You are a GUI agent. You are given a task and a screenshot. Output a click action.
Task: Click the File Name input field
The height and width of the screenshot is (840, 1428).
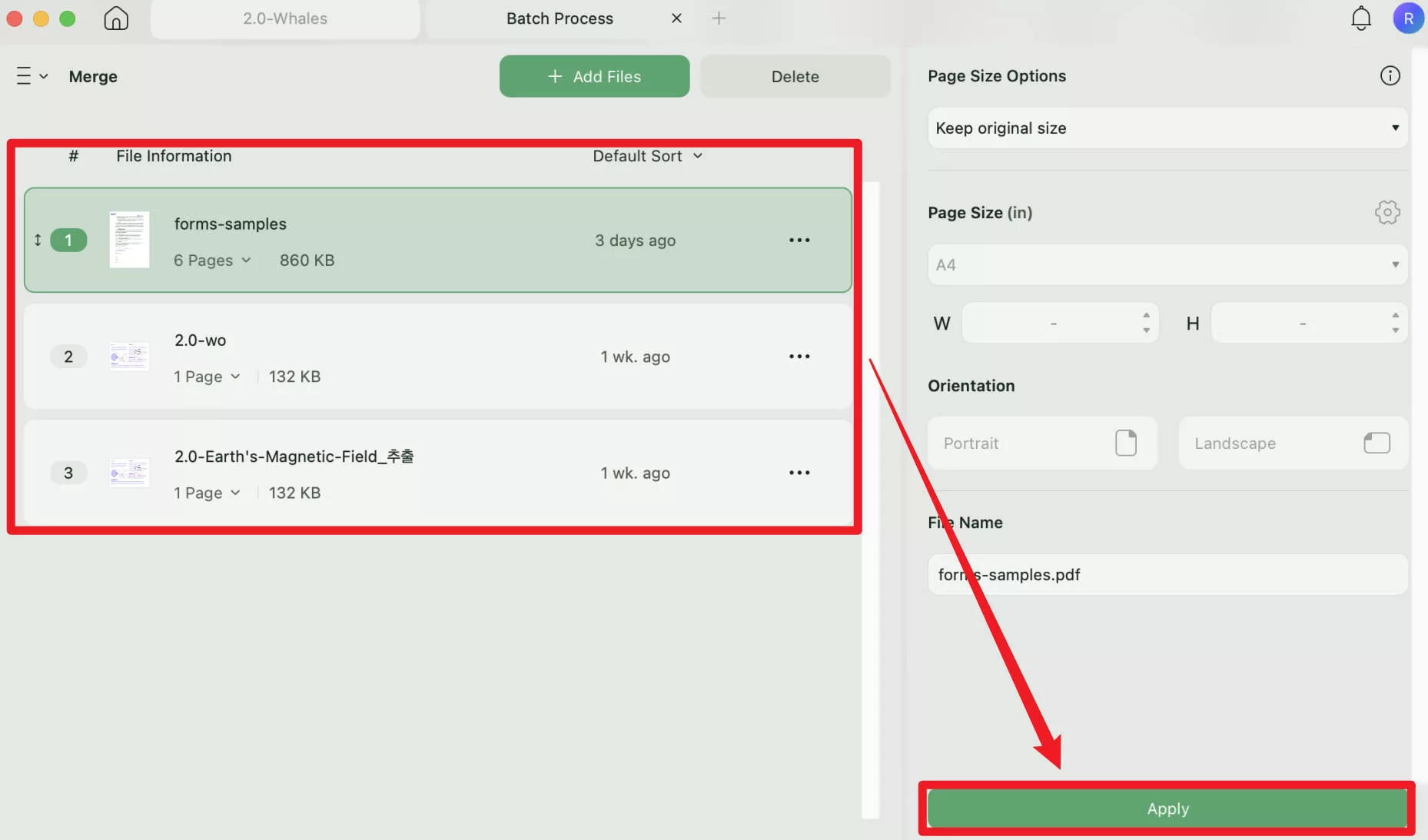tap(1167, 574)
